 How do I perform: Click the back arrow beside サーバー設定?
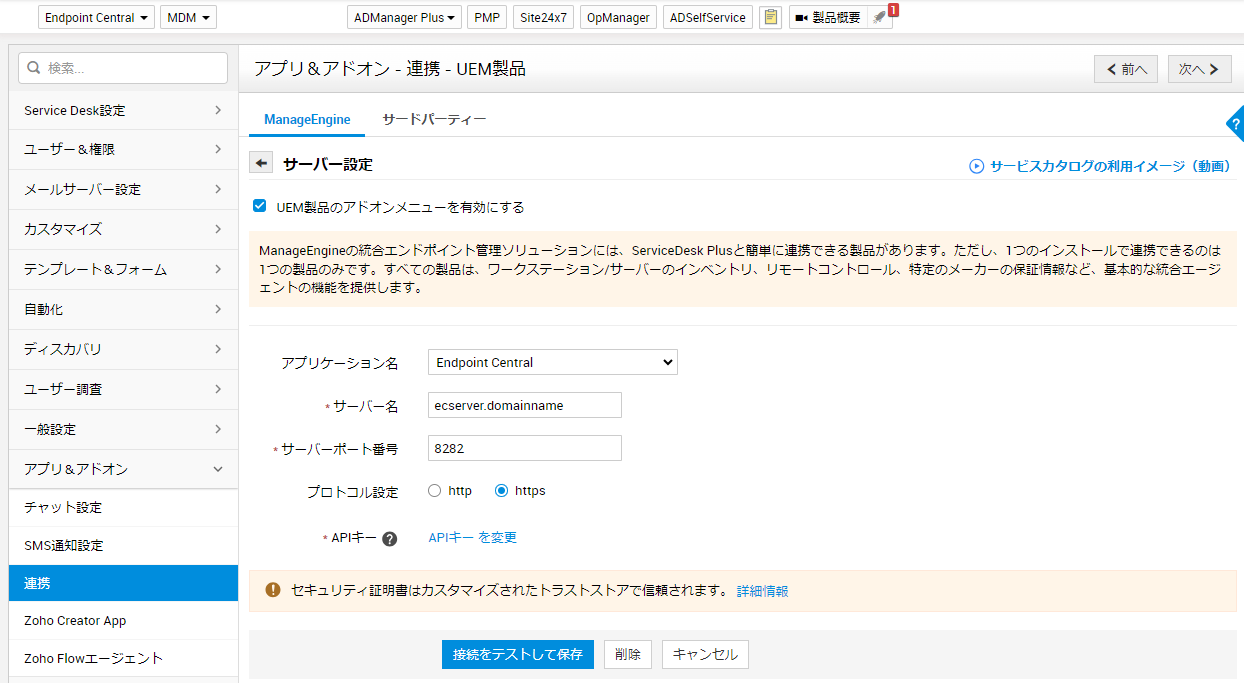pyautogui.click(x=261, y=163)
